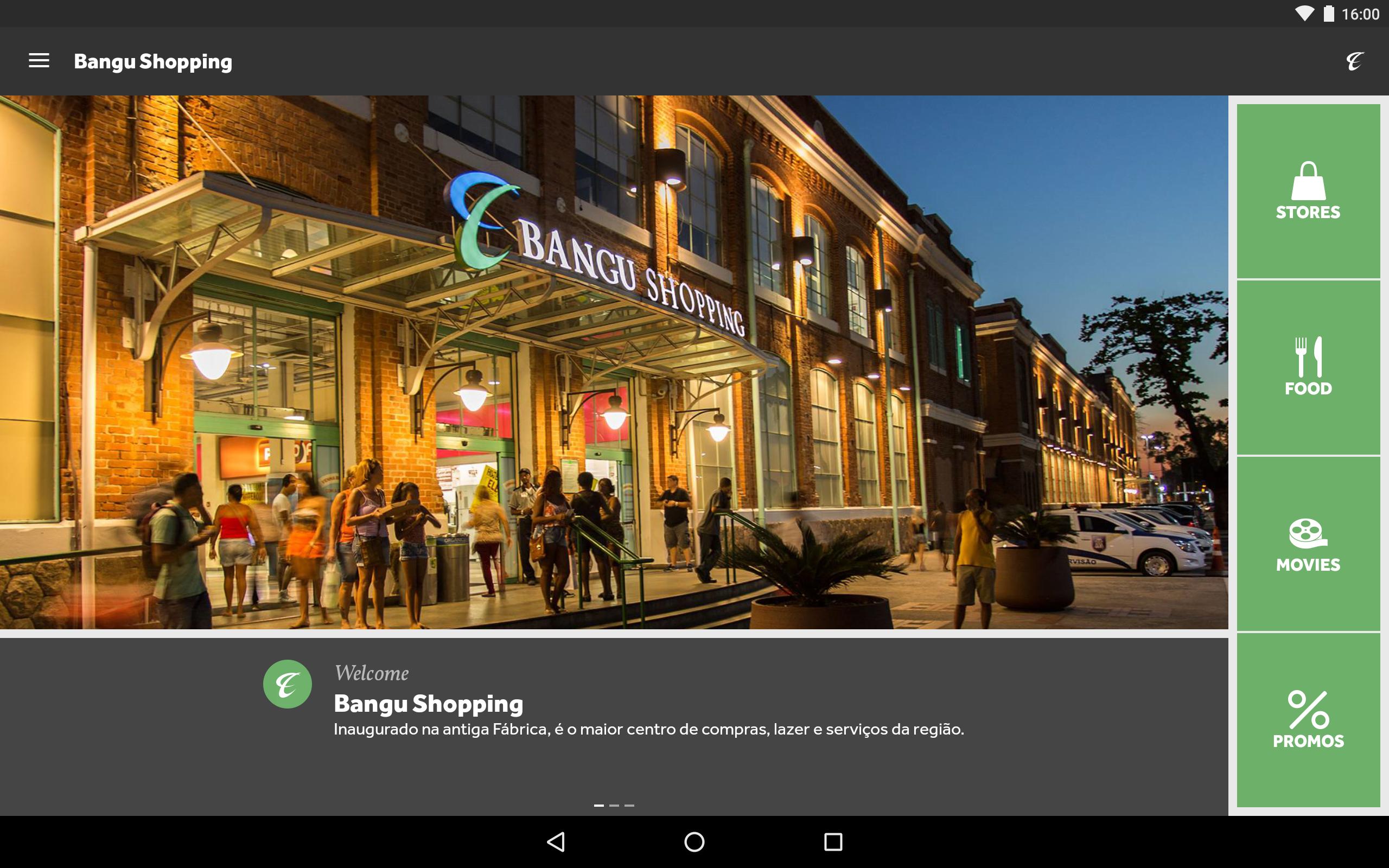This screenshot has height=868, width=1389.
Task: Tap the Welcome italic label
Action: [372, 673]
